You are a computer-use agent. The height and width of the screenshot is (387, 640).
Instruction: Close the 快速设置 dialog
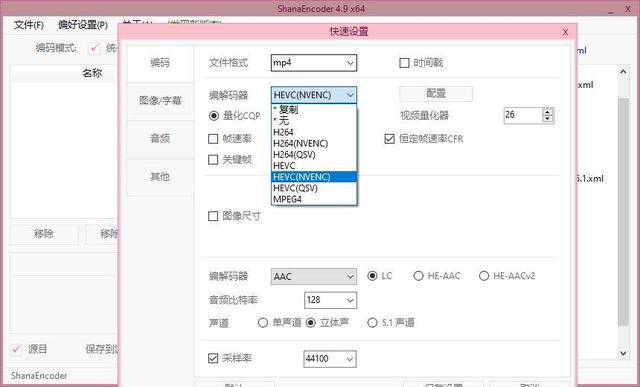coord(565,32)
